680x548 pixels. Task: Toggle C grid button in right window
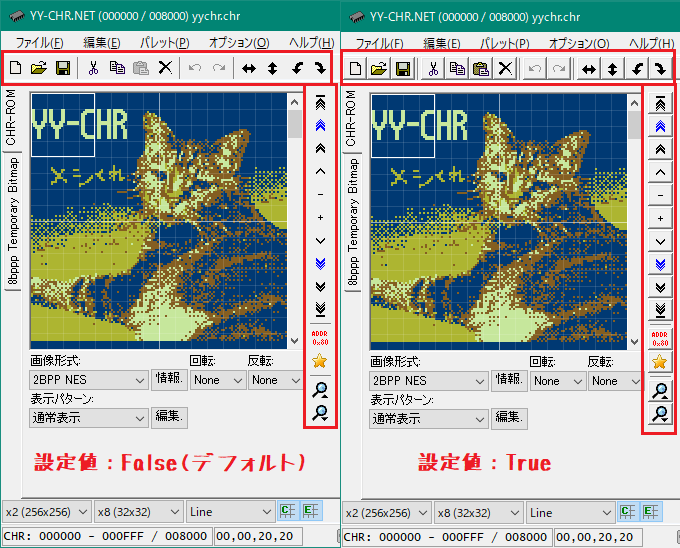628,512
